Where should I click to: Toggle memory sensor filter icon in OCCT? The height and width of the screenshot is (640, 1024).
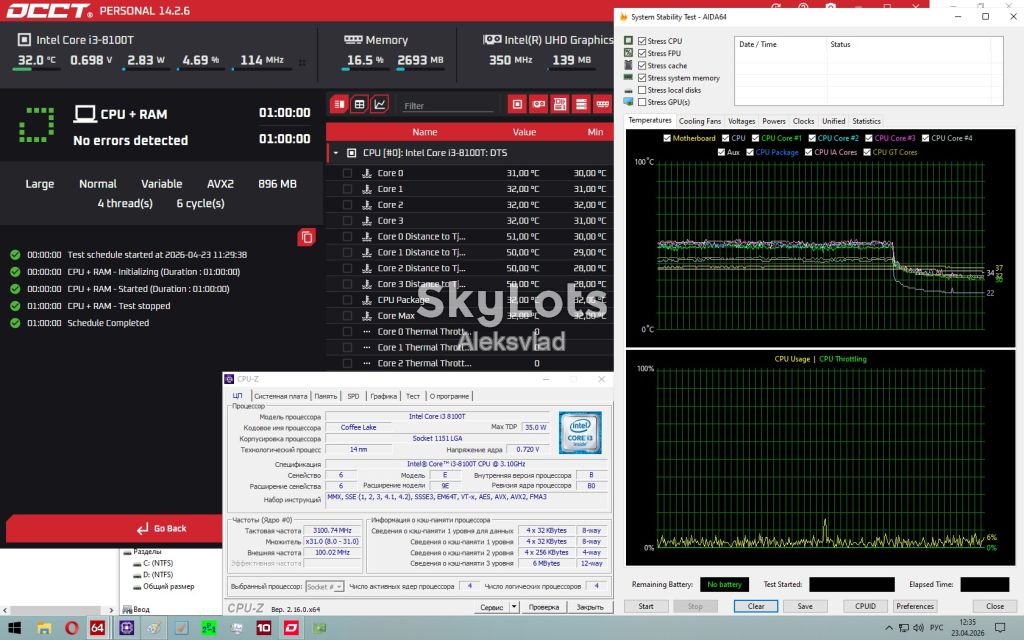click(x=602, y=104)
